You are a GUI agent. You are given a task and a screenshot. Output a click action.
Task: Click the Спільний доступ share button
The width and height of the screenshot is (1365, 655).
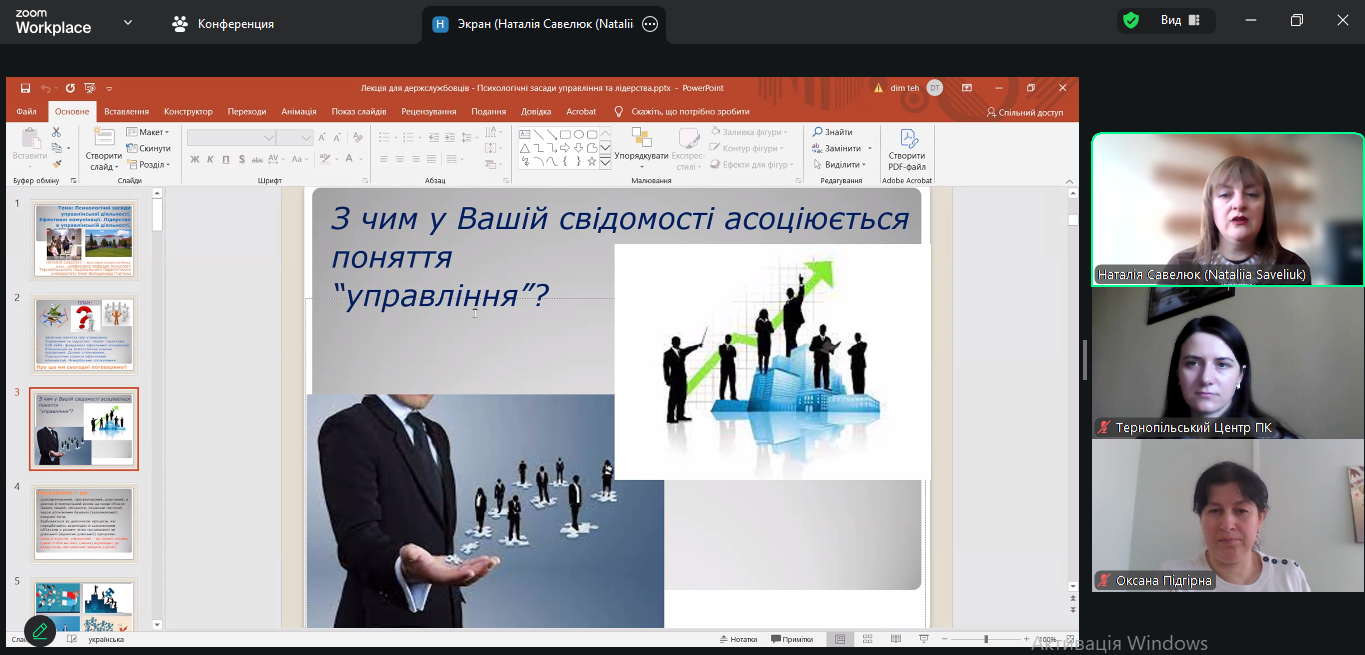tap(1024, 112)
